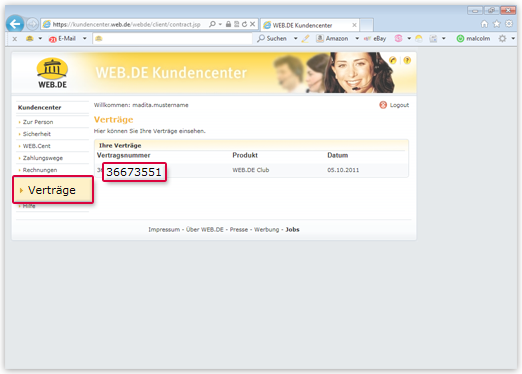Close the WEB.DE toolbar with X
This screenshot has height=374, width=522.
coord(15,39)
